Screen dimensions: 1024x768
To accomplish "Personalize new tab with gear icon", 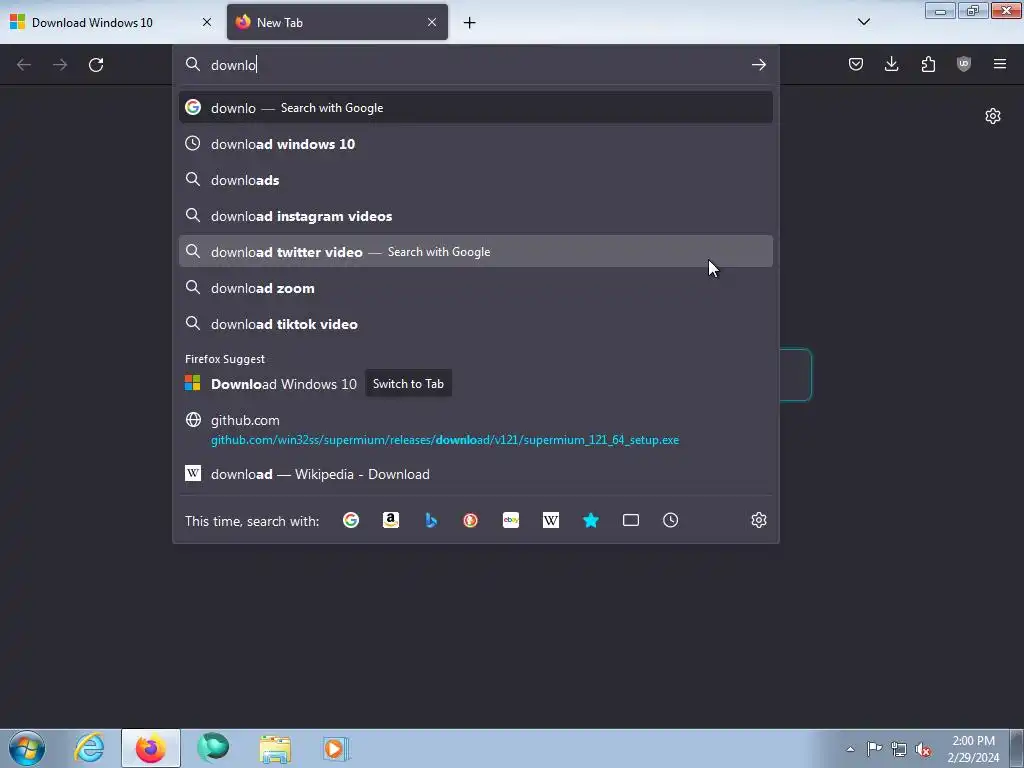I will tap(993, 116).
